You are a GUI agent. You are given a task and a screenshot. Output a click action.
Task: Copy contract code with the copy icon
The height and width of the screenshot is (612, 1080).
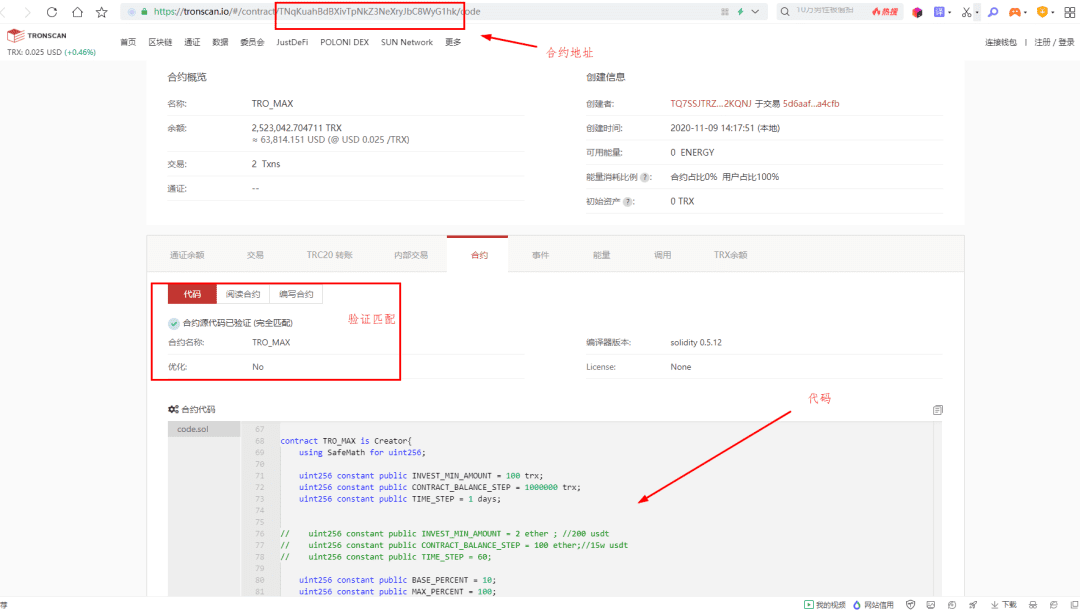click(x=937, y=410)
